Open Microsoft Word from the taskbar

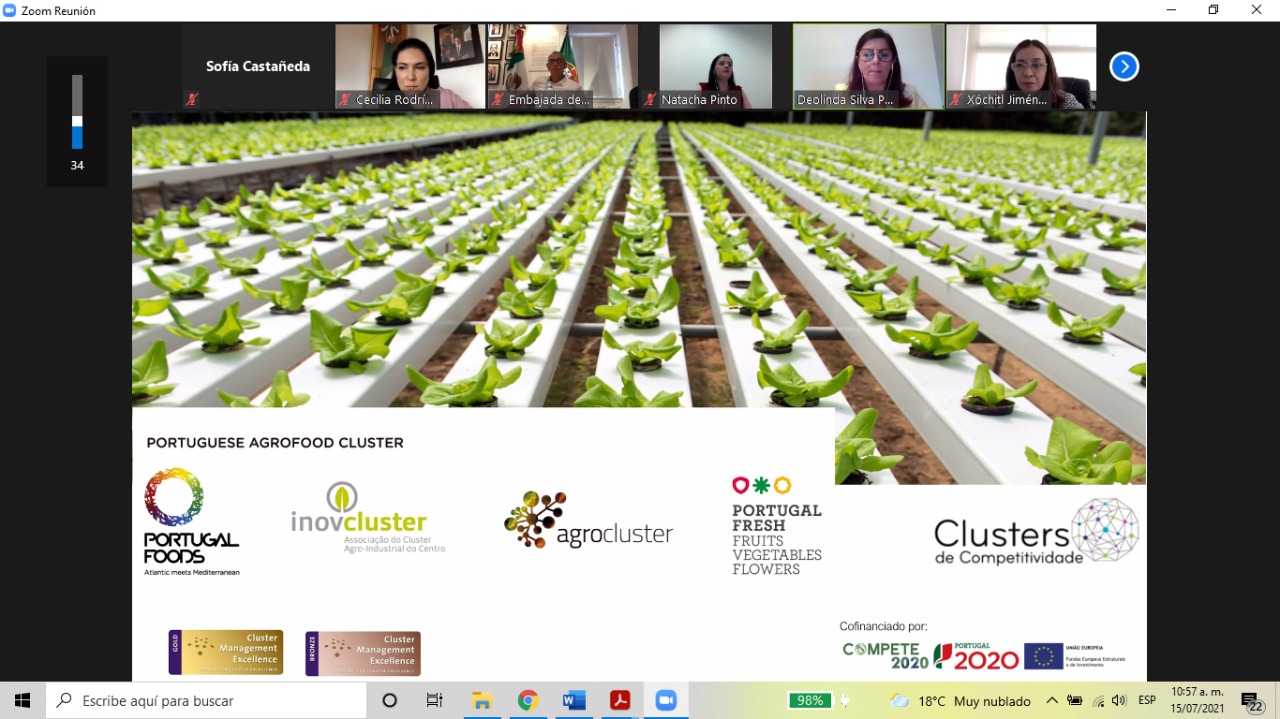pyautogui.click(x=574, y=700)
